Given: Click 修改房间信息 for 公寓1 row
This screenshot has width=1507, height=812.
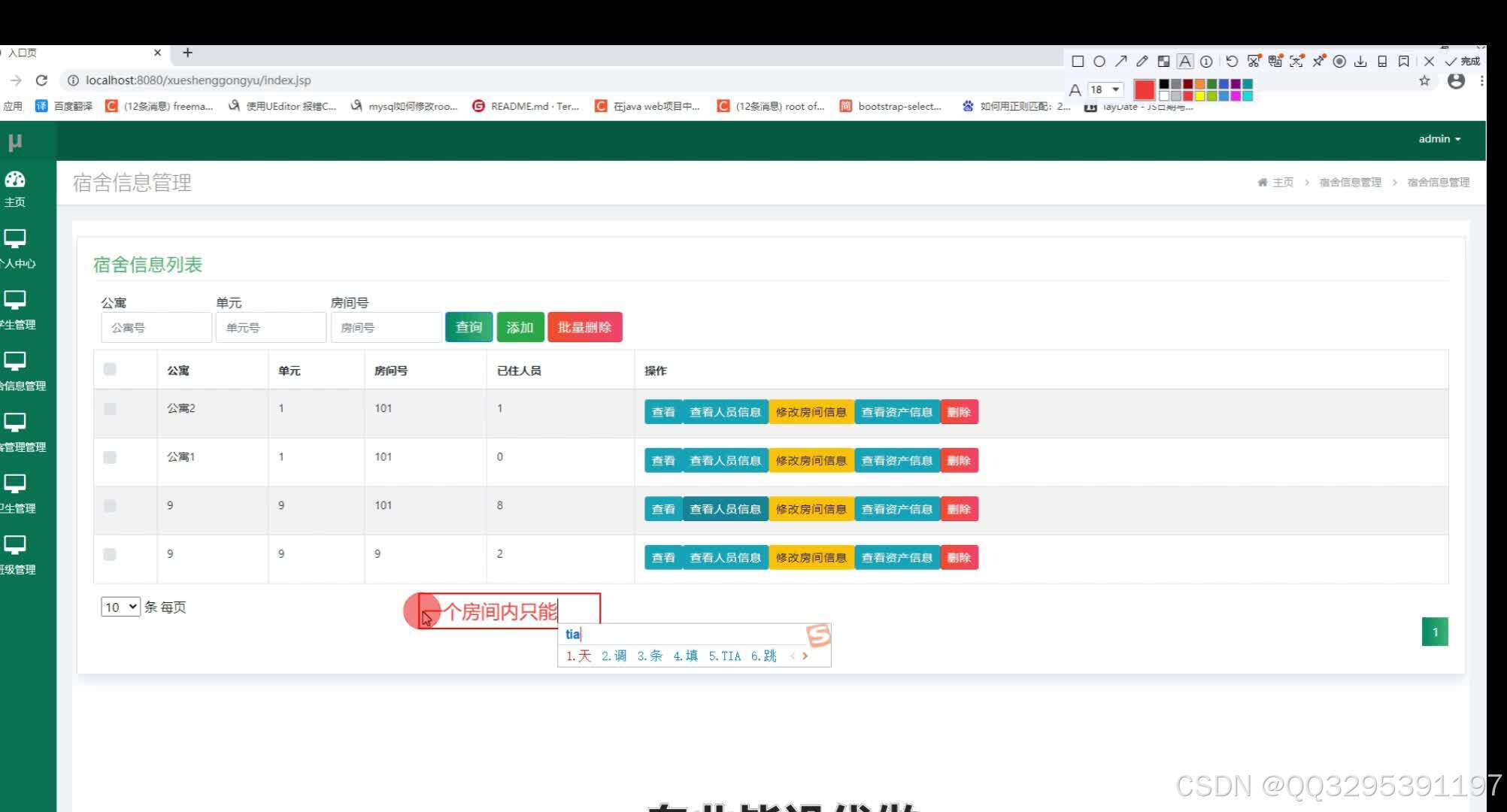Looking at the screenshot, I should tap(811, 460).
